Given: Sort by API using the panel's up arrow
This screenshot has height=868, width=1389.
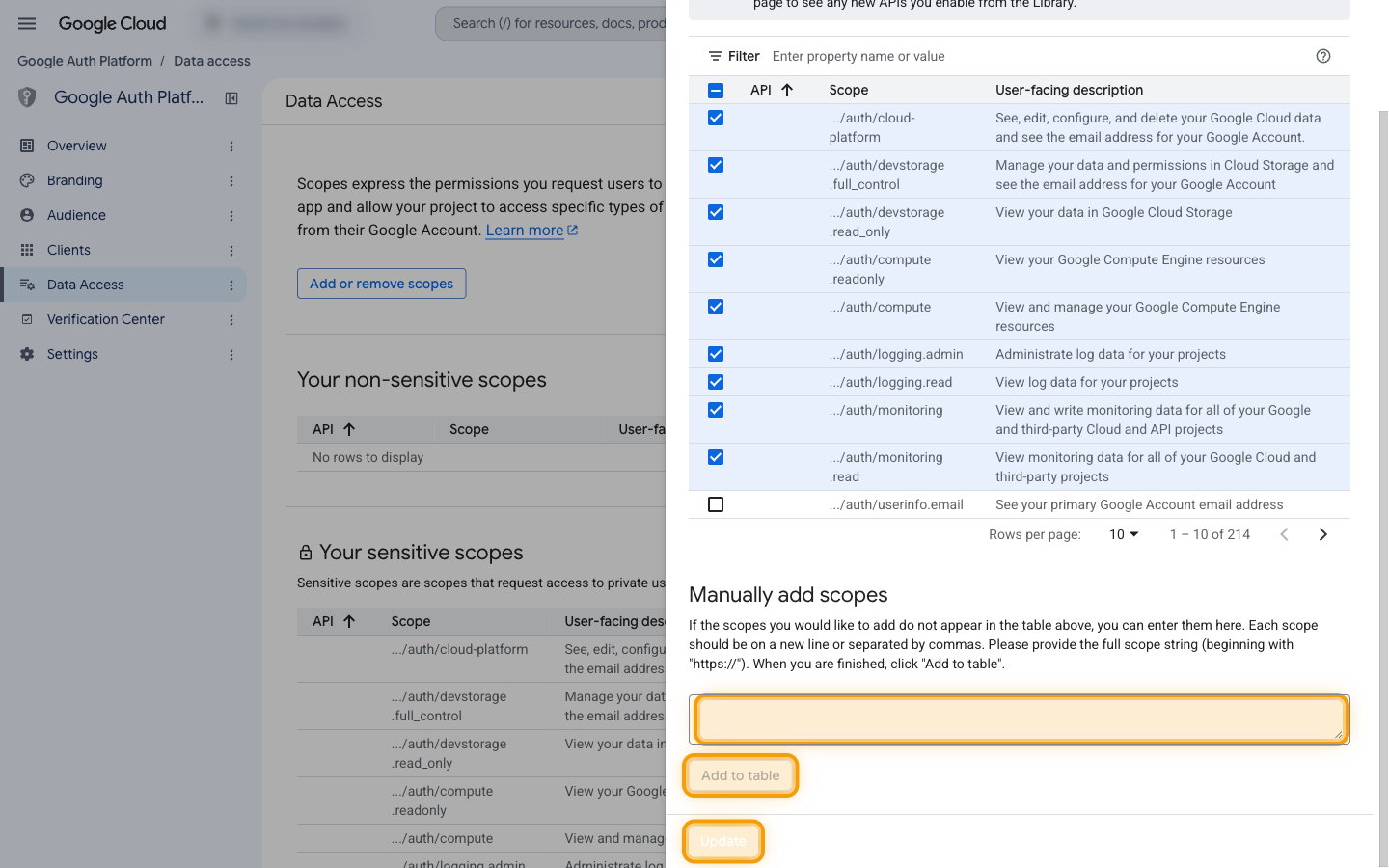Looking at the screenshot, I should pyautogui.click(x=787, y=90).
